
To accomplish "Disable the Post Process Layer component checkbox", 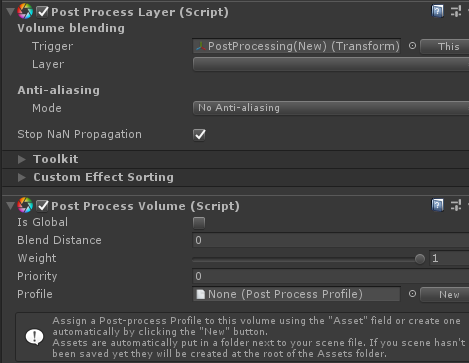I will [43, 12].
